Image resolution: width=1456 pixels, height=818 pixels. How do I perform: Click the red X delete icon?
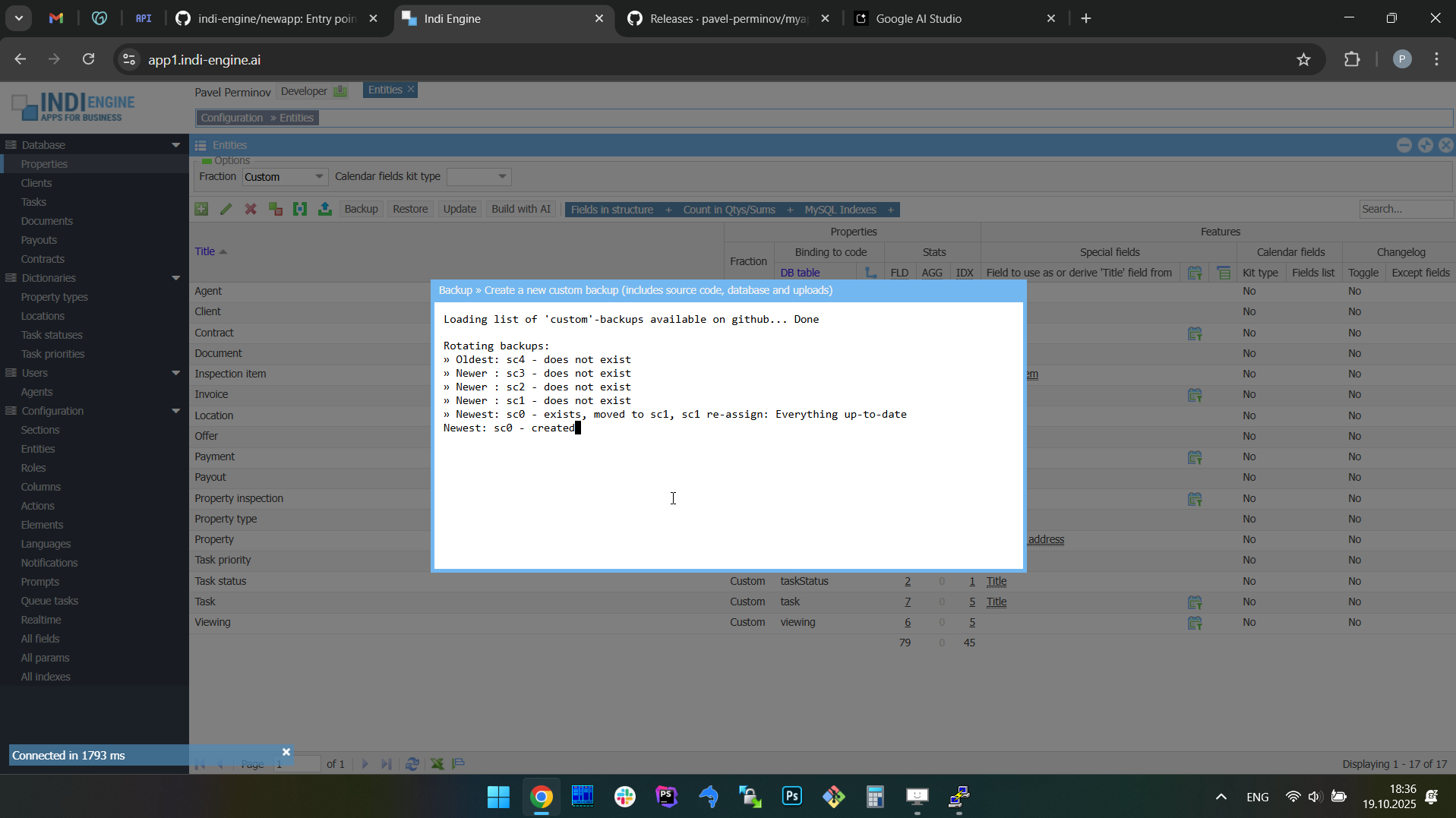pyautogui.click(x=251, y=210)
